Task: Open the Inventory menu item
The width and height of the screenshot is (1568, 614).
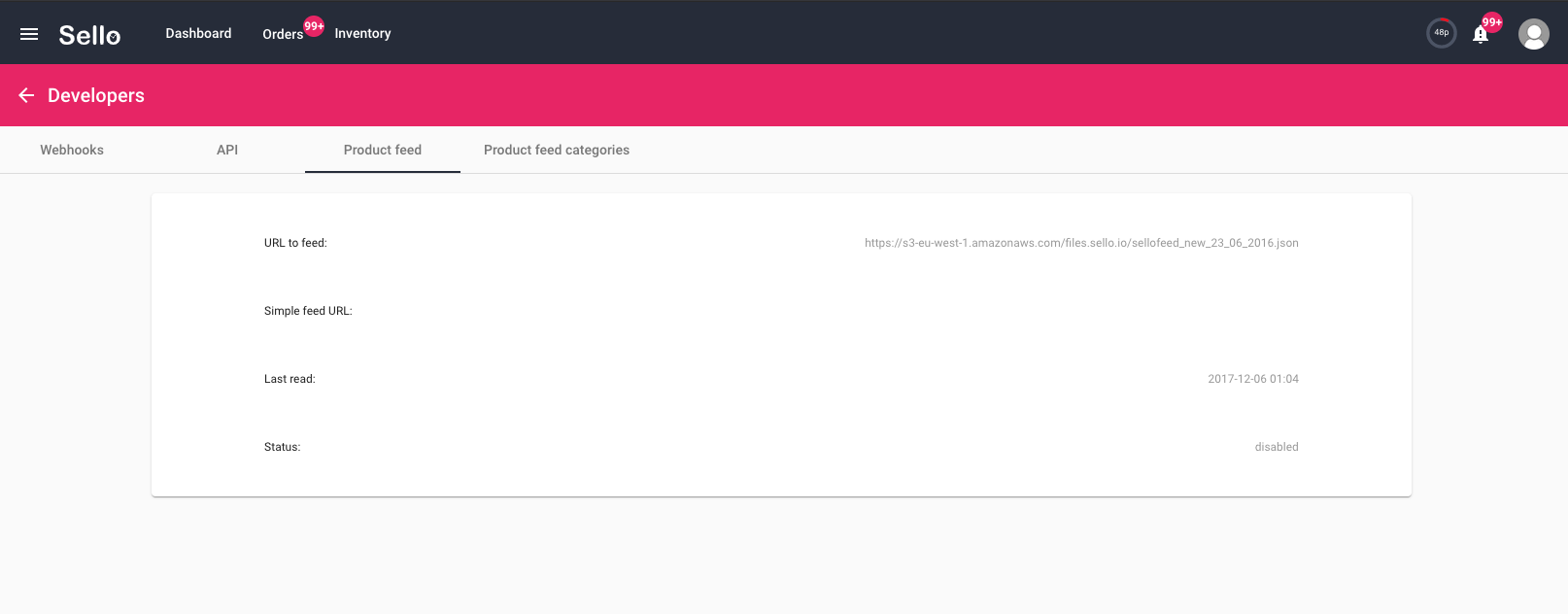Action: 362,33
